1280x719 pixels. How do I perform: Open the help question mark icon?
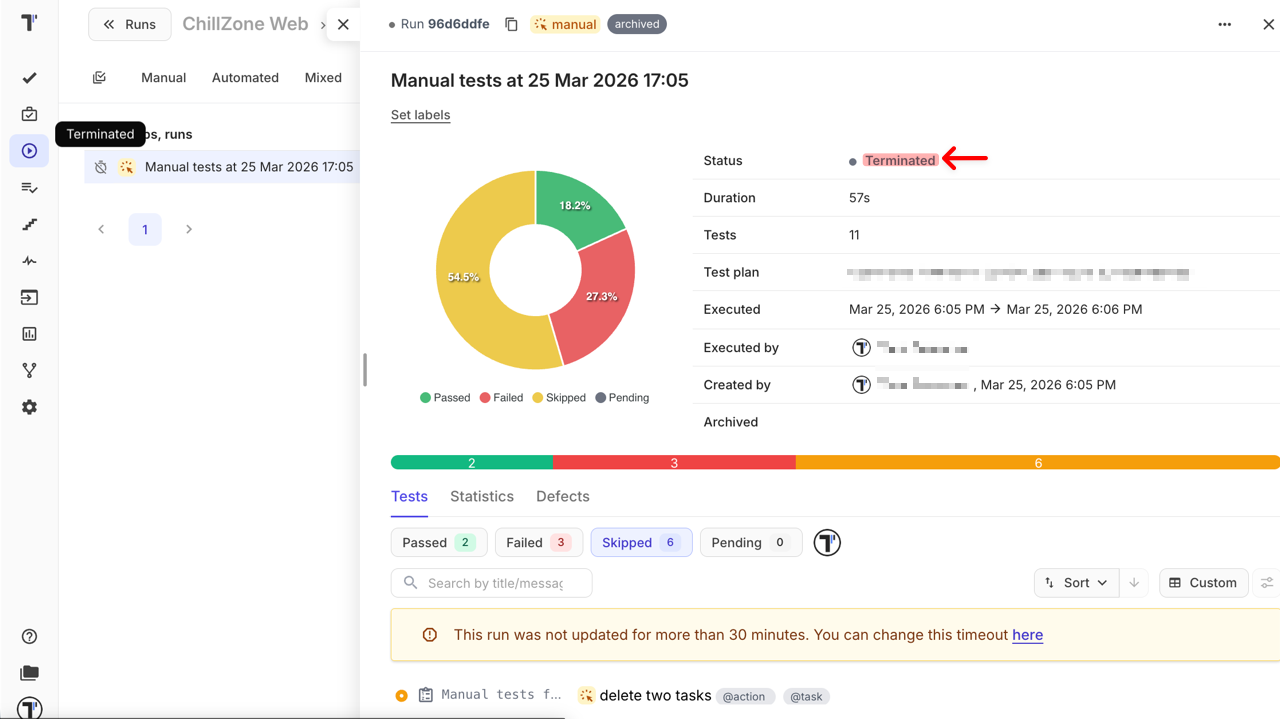[29, 636]
